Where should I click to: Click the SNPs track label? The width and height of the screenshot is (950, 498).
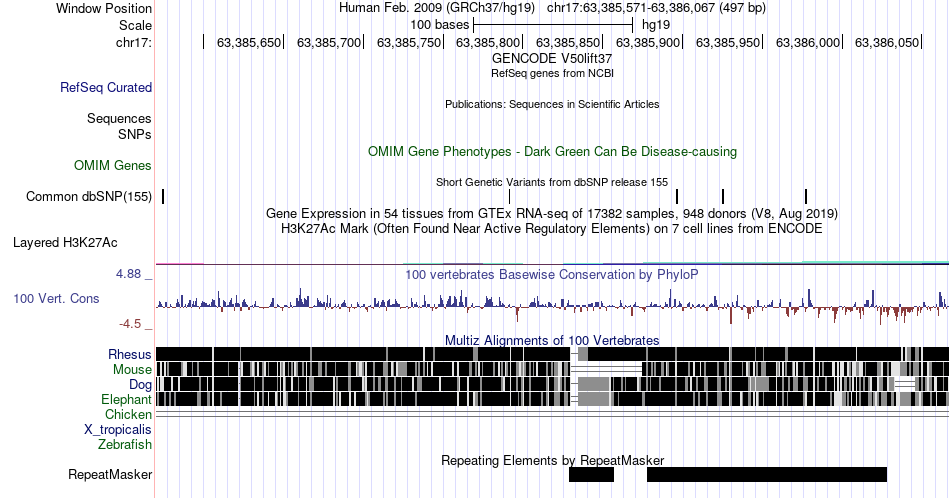click(135, 134)
